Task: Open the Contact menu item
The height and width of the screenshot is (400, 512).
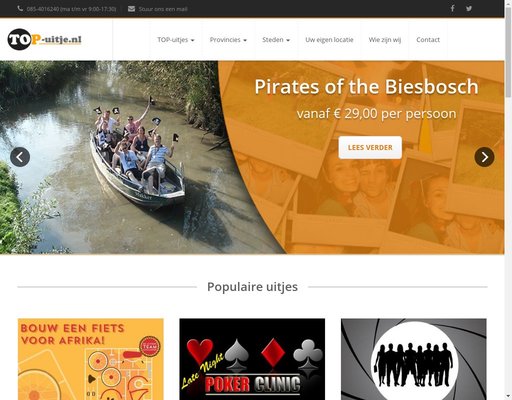Action: point(428,40)
